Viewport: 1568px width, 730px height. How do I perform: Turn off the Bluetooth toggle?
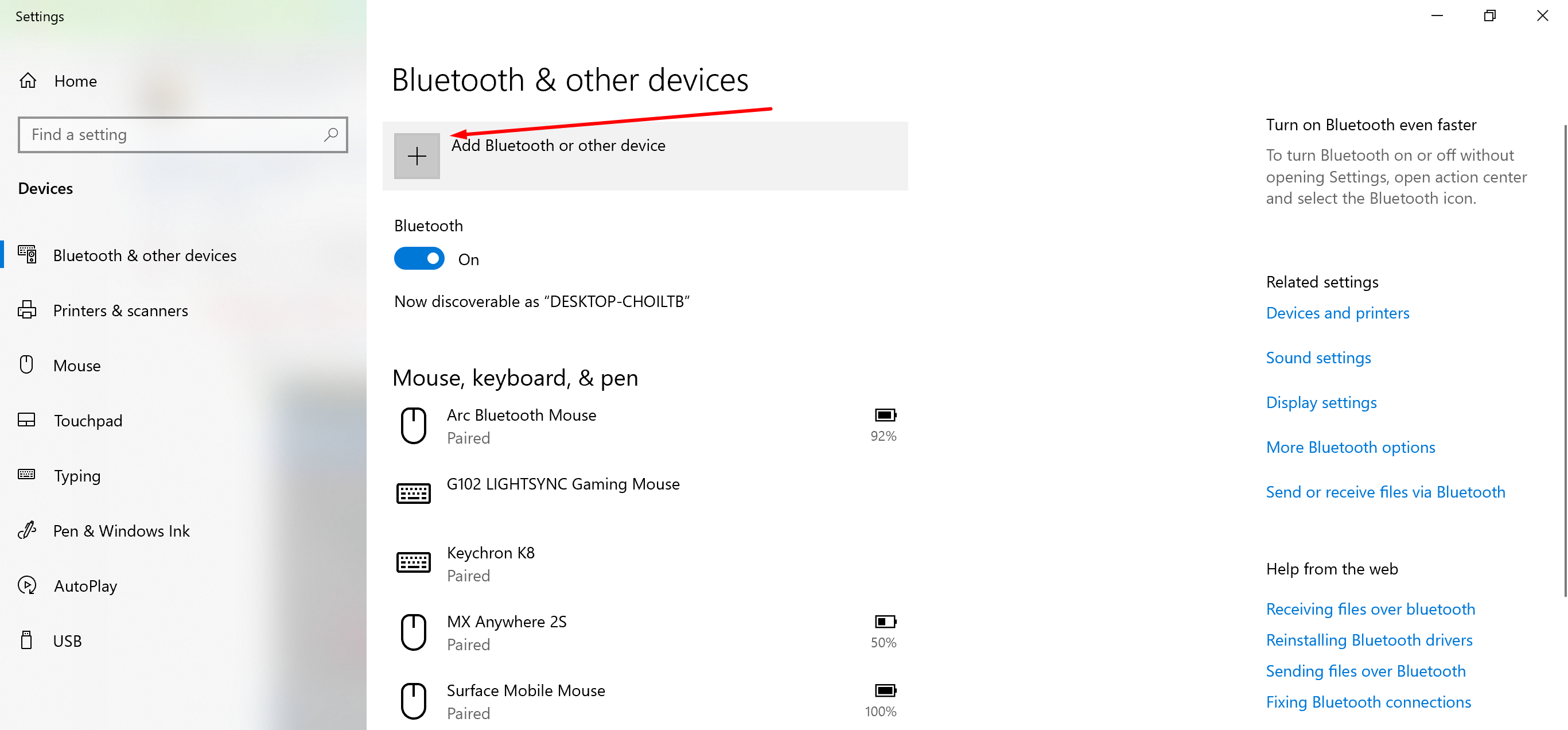[x=419, y=259]
